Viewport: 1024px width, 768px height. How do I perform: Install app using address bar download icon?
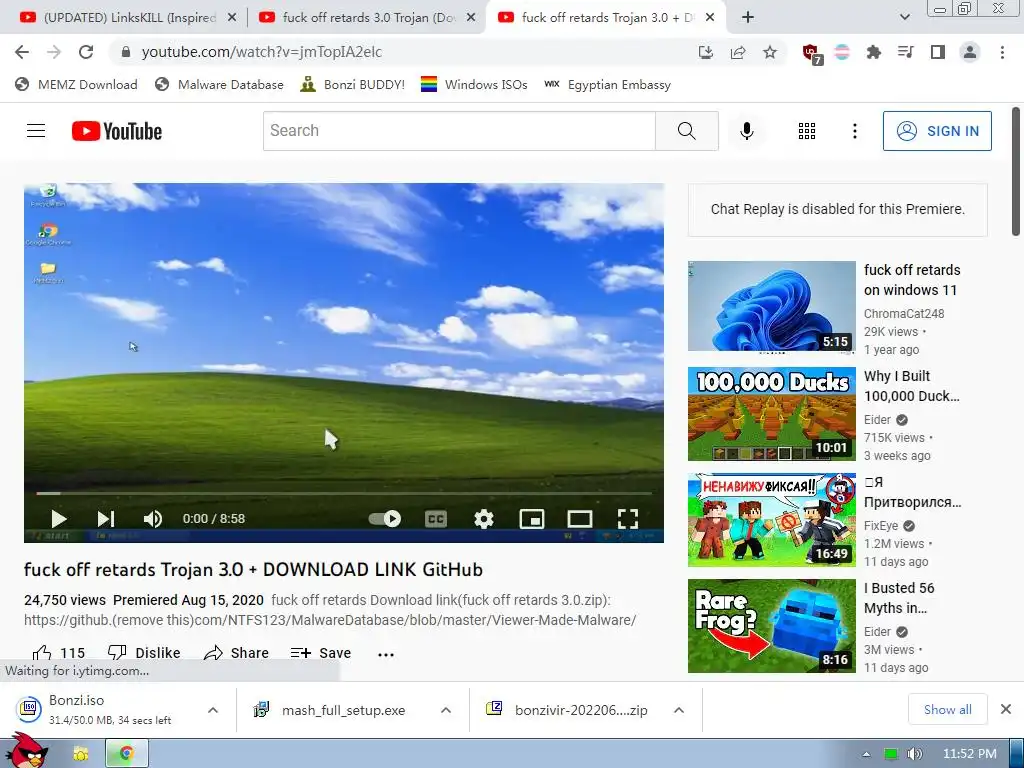[706, 52]
